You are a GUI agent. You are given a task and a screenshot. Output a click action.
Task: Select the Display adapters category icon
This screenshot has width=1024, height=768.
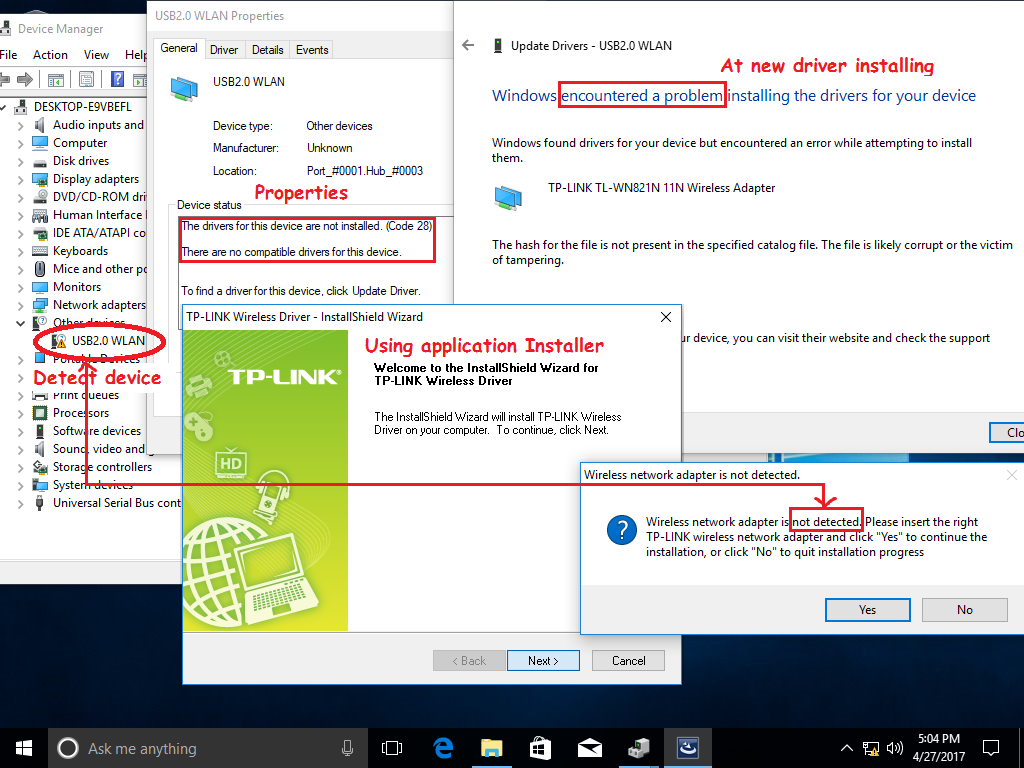(40, 179)
